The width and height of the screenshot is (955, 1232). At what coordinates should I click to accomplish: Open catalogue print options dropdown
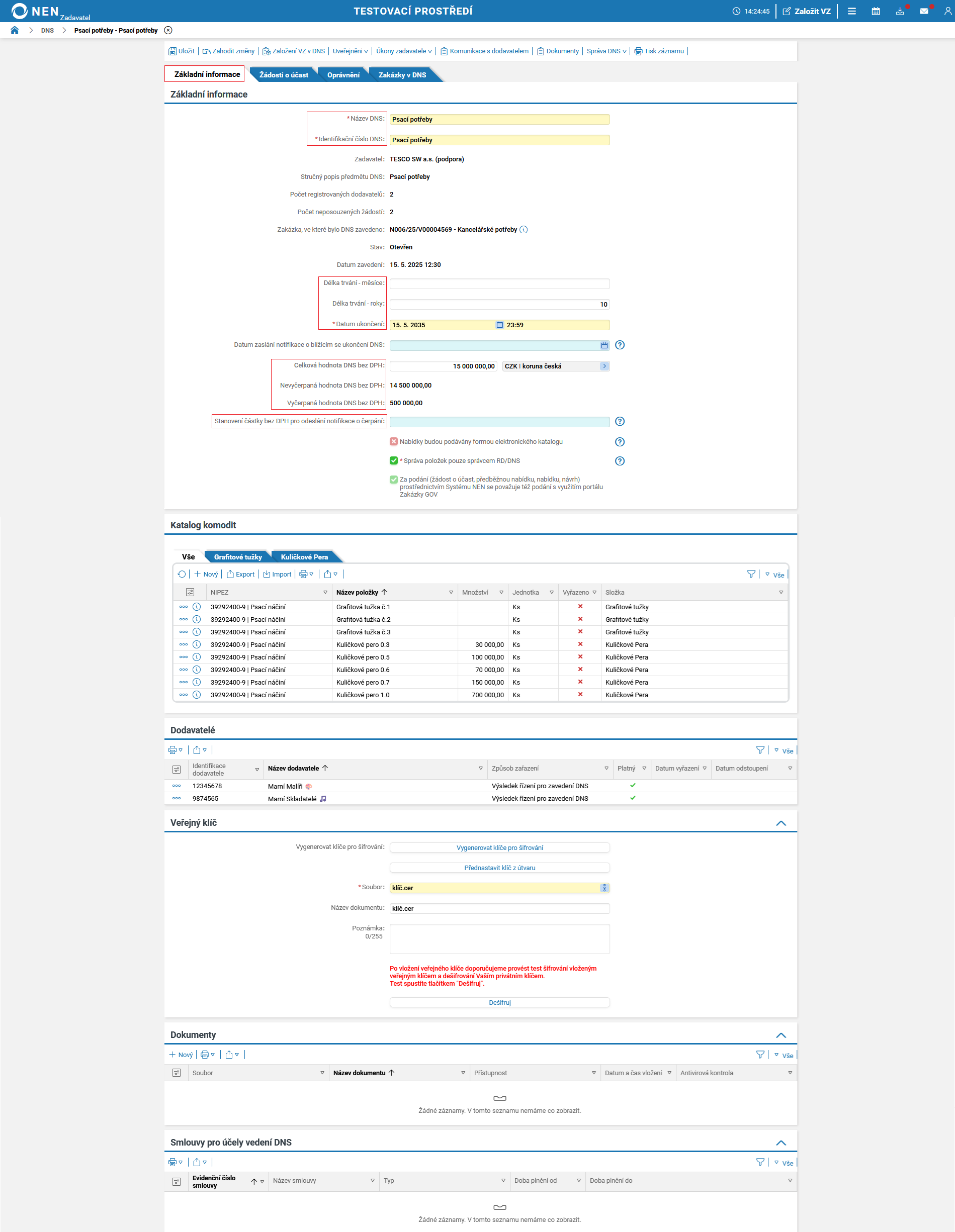306,574
